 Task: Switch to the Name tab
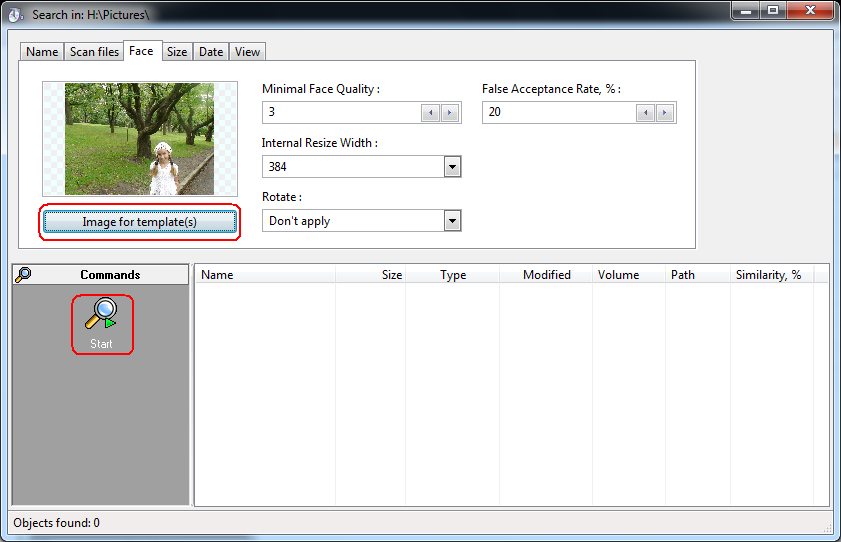tap(42, 52)
